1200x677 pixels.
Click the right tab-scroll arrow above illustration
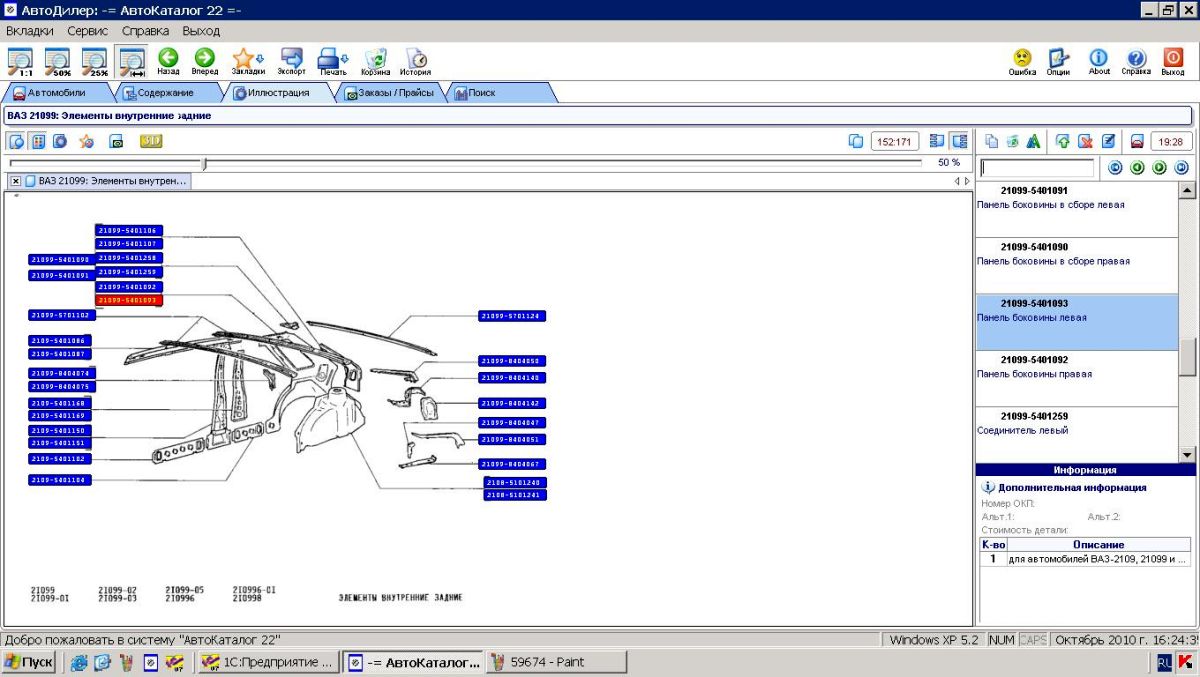pos(967,181)
